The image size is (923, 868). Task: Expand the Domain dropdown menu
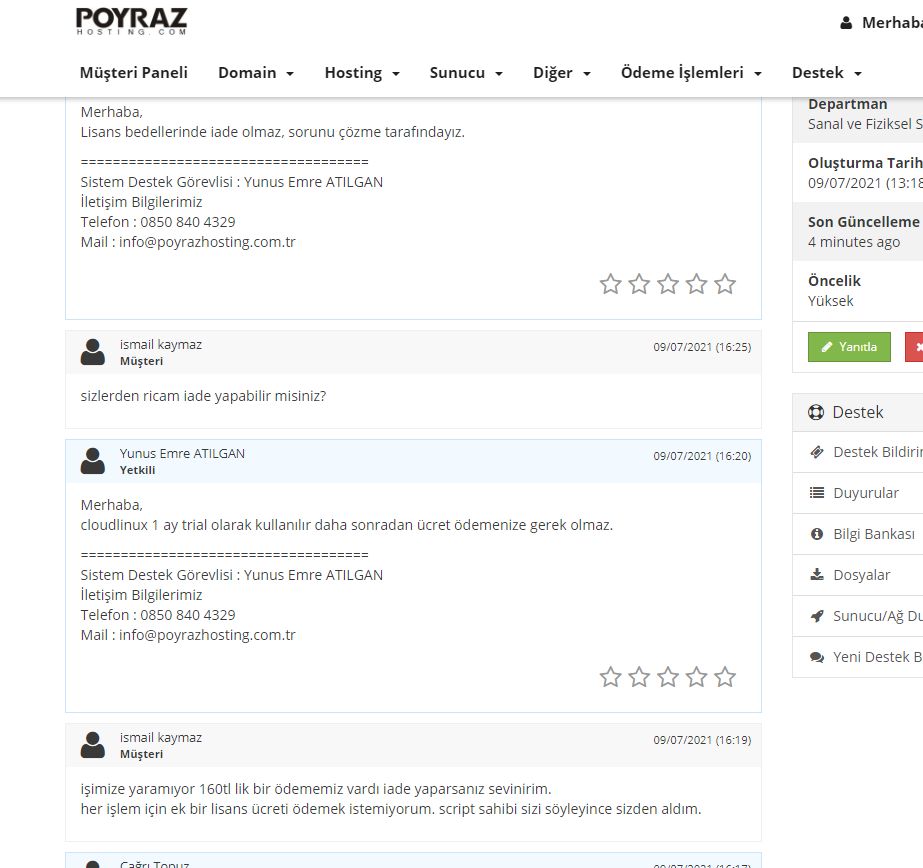(256, 72)
